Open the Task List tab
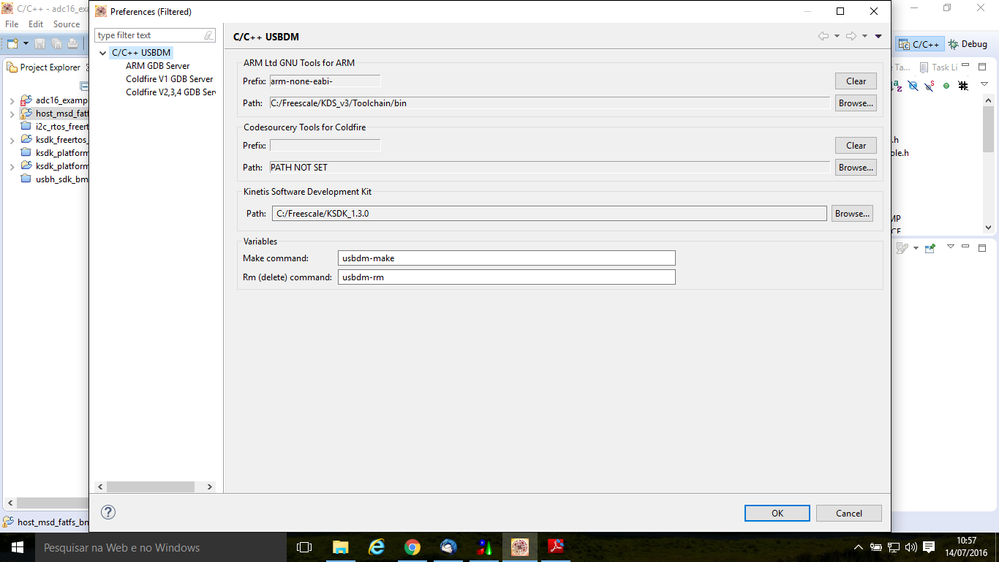The width and height of the screenshot is (999, 562). tap(938, 67)
